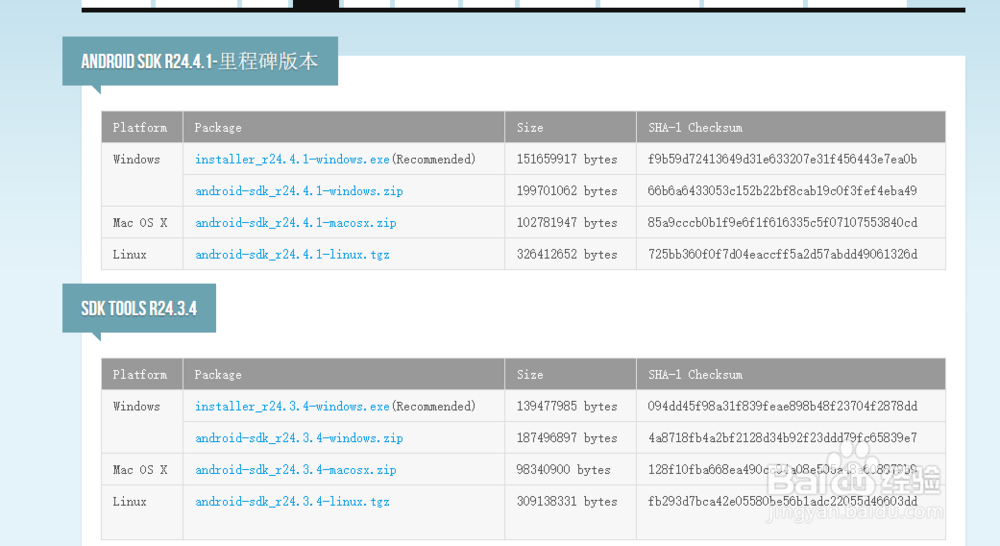Image resolution: width=1000 pixels, height=546 pixels.
Task: Select checksum starting with 85a9cccb
Action: tap(782, 223)
